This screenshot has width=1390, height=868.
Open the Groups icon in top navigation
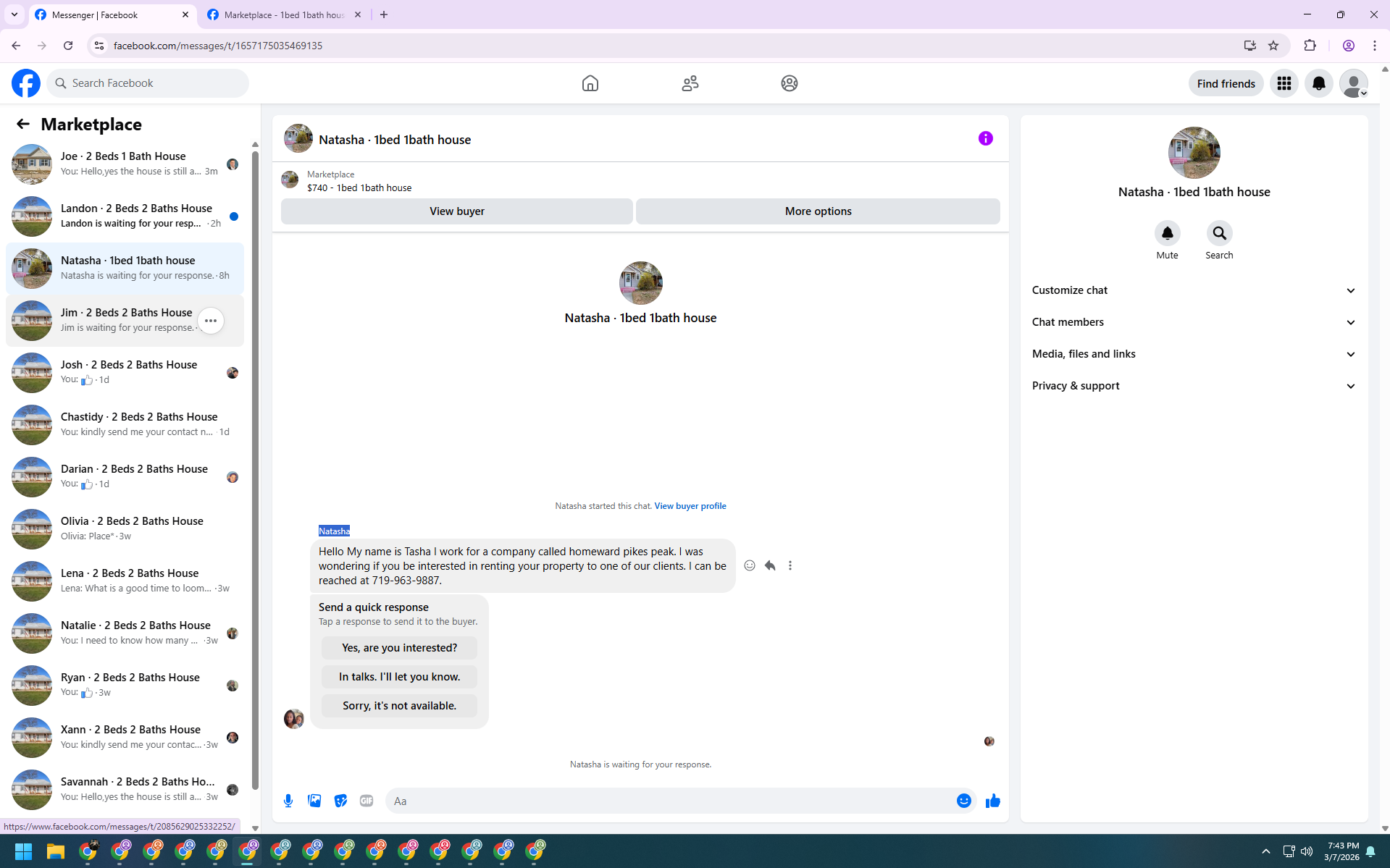790,83
